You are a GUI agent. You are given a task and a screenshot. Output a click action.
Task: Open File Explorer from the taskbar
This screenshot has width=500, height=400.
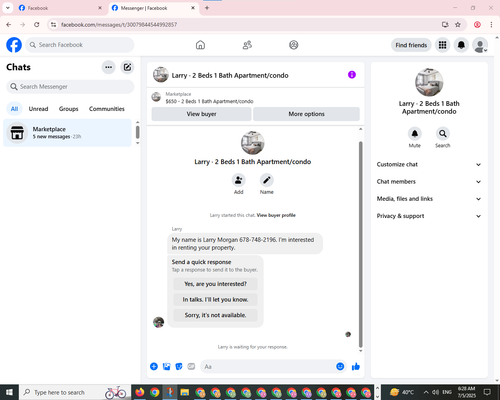185,392
